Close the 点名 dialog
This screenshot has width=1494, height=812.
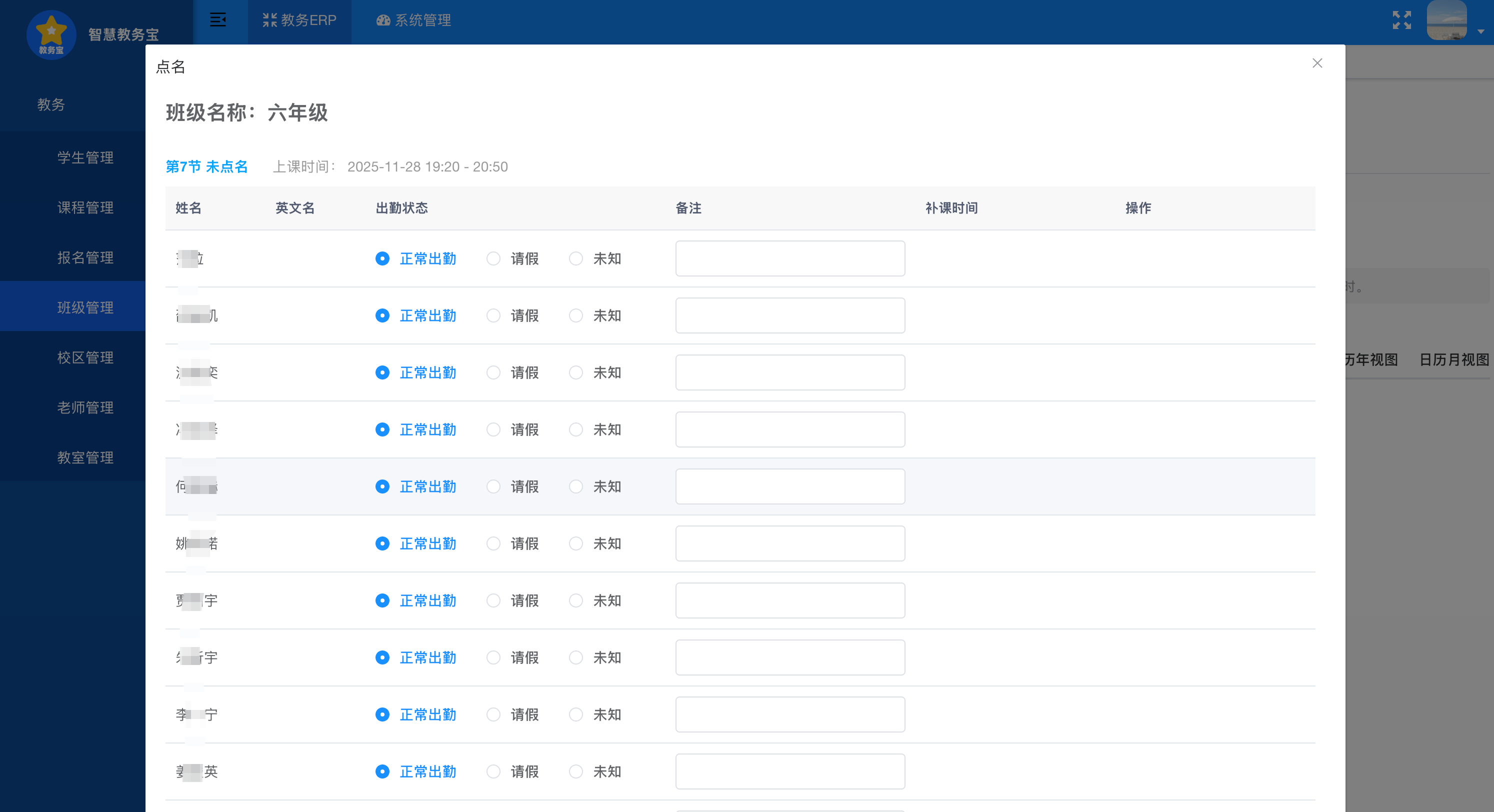1317,64
